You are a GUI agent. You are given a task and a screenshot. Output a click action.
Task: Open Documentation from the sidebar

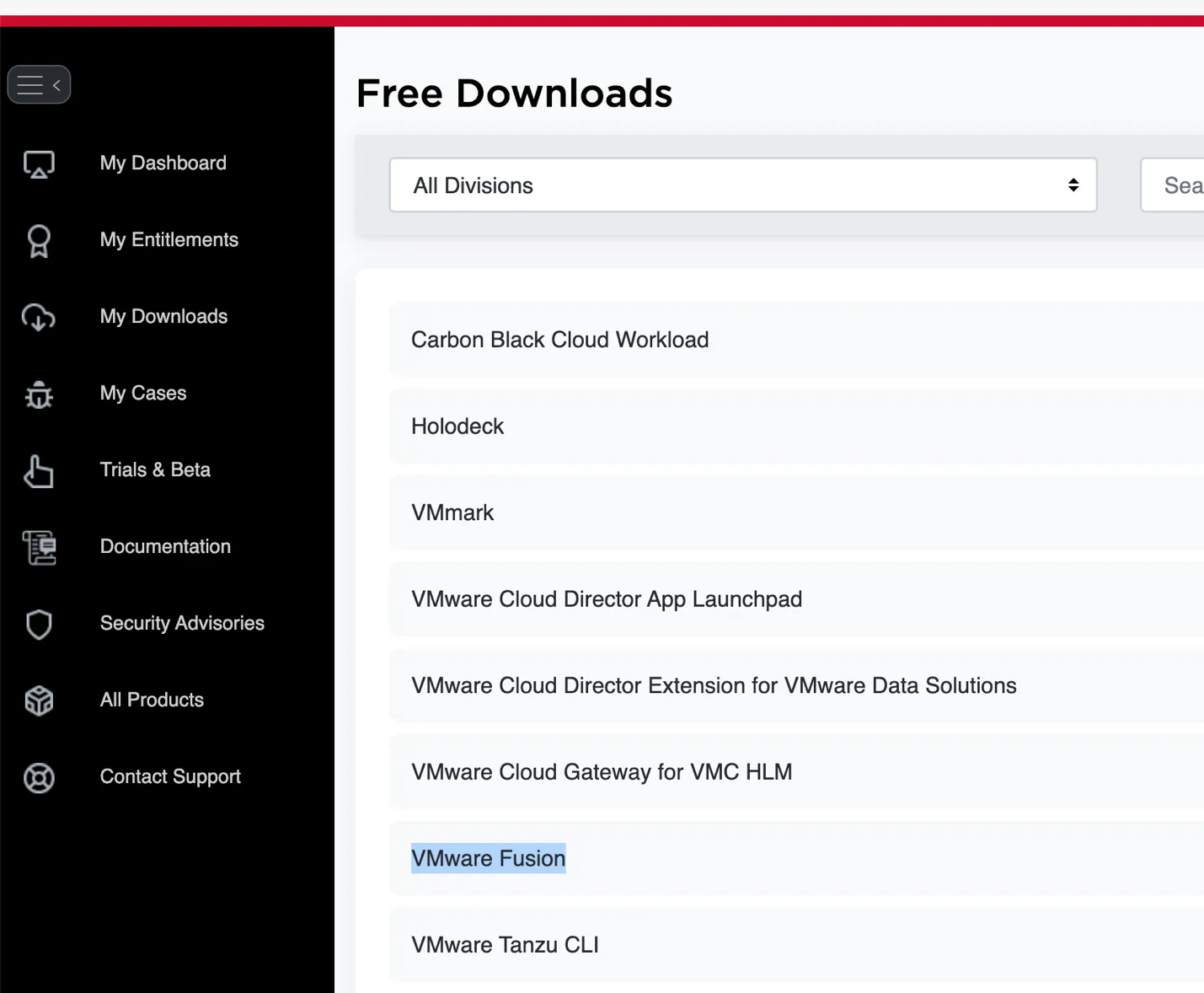click(x=165, y=546)
